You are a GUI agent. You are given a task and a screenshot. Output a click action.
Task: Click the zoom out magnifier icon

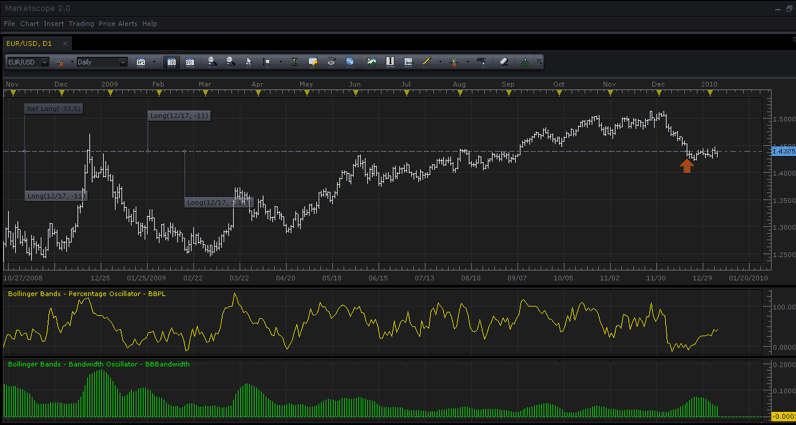(230, 62)
